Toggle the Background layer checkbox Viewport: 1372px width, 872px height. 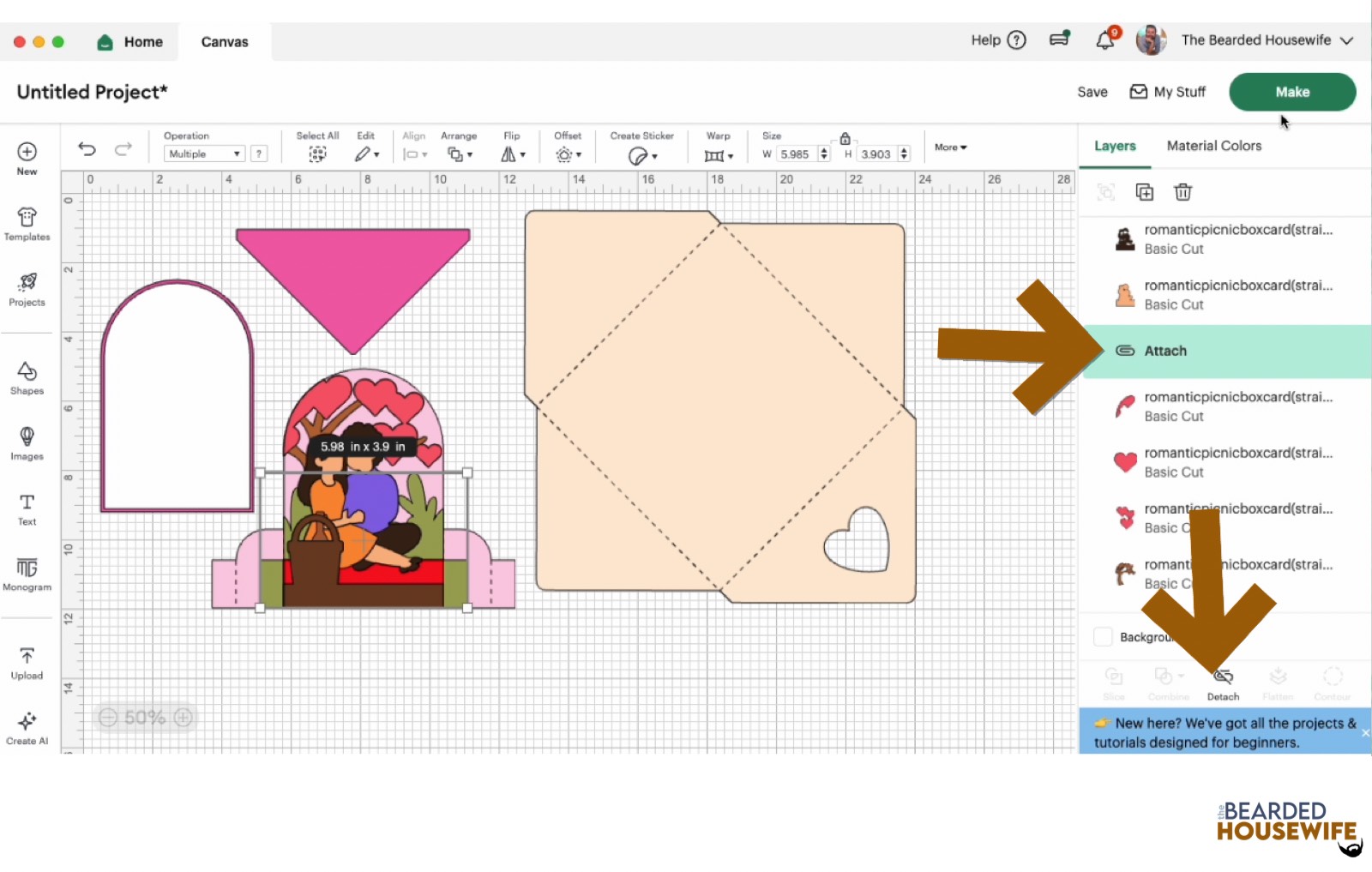click(x=1104, y=637)
